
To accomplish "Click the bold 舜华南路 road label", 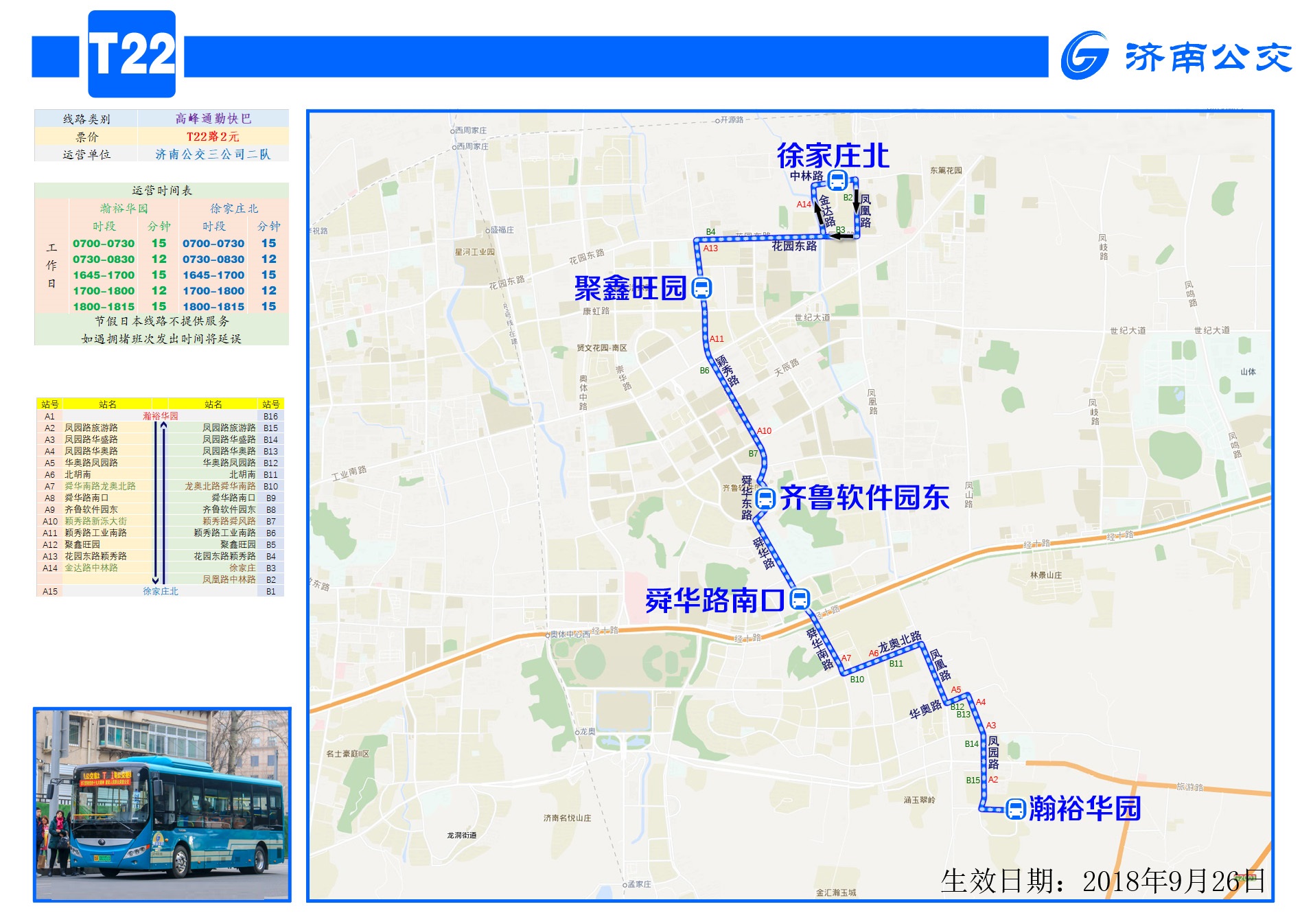I will [820, 649].
